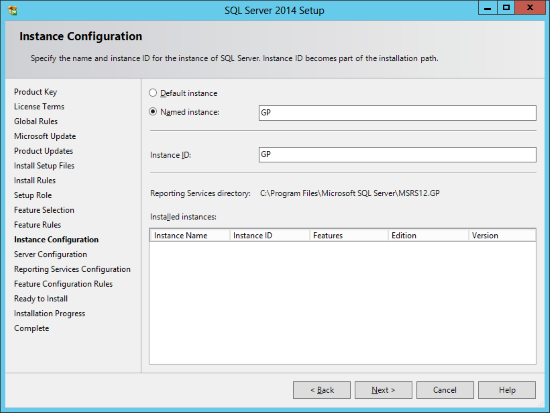Select Instance Configuration step in sidebar

56,239
